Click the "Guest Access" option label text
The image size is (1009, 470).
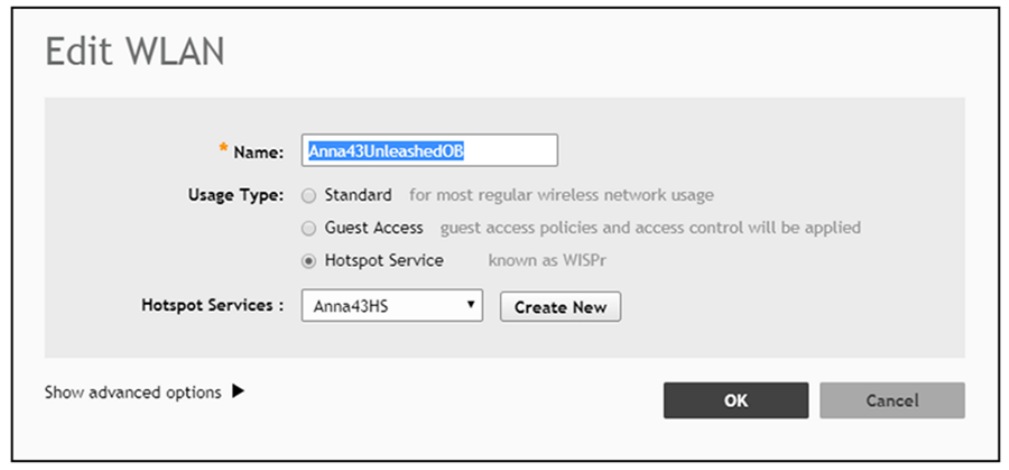pos(374,227)
